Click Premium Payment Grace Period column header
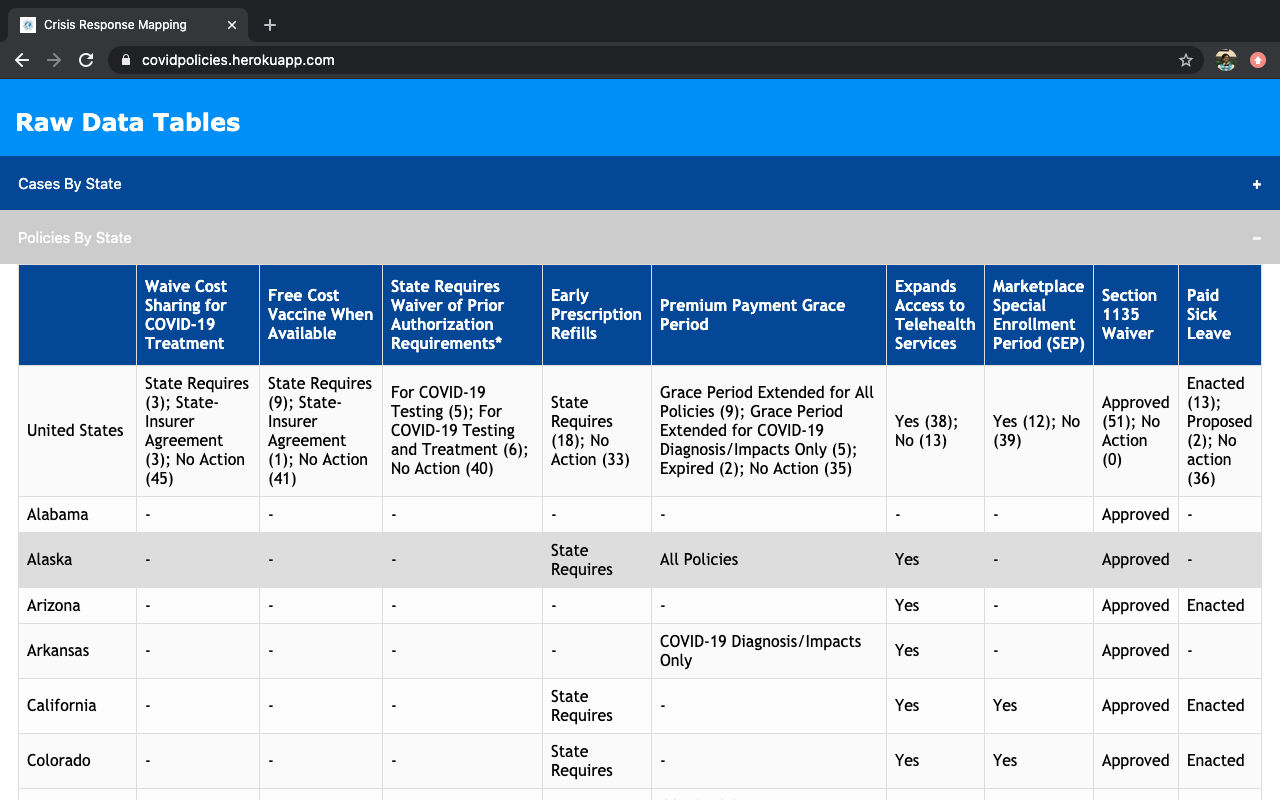Screen dimensions: 1280x800 pos(769,315)
